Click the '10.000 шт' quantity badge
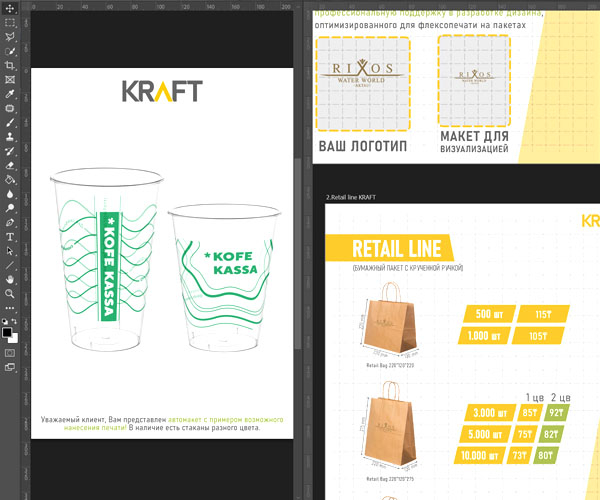600x500 pixels. pyautogui.click(x=480, y=456)
